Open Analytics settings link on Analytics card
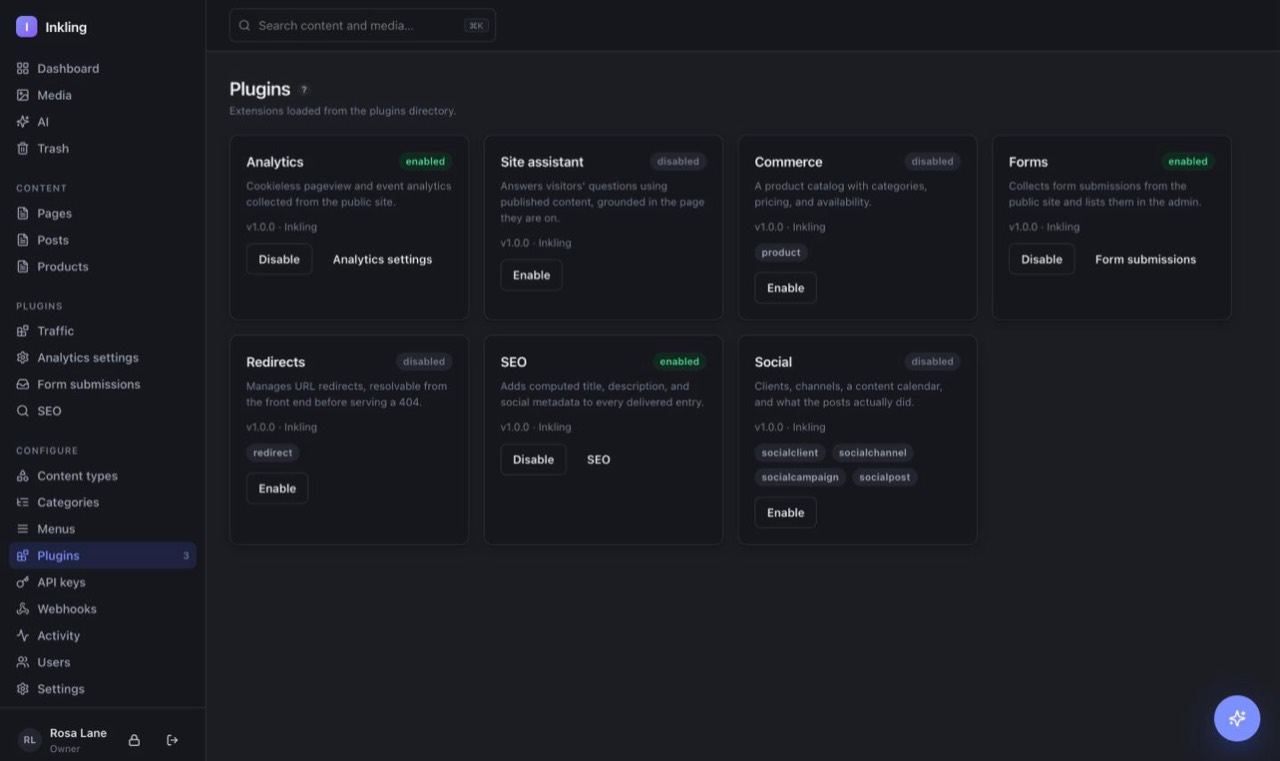 382,259
